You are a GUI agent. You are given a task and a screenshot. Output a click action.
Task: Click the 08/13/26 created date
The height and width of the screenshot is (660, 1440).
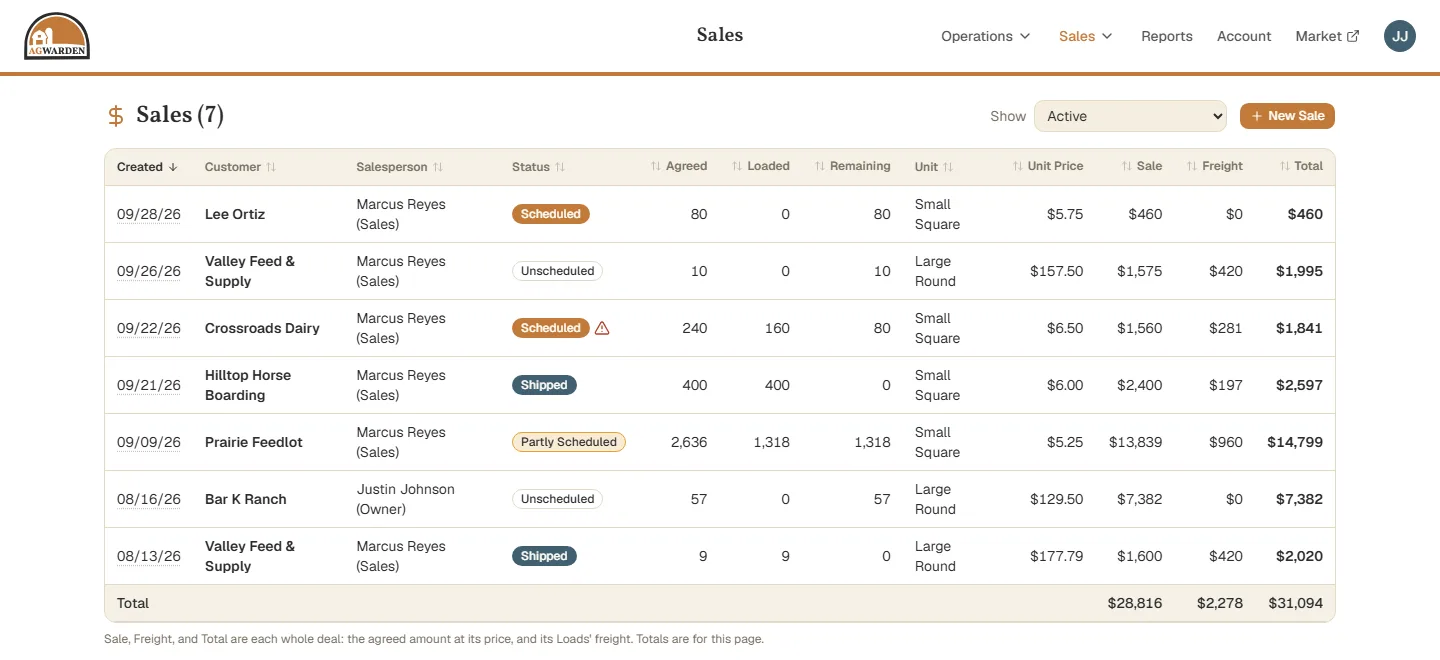pos(149,556)
